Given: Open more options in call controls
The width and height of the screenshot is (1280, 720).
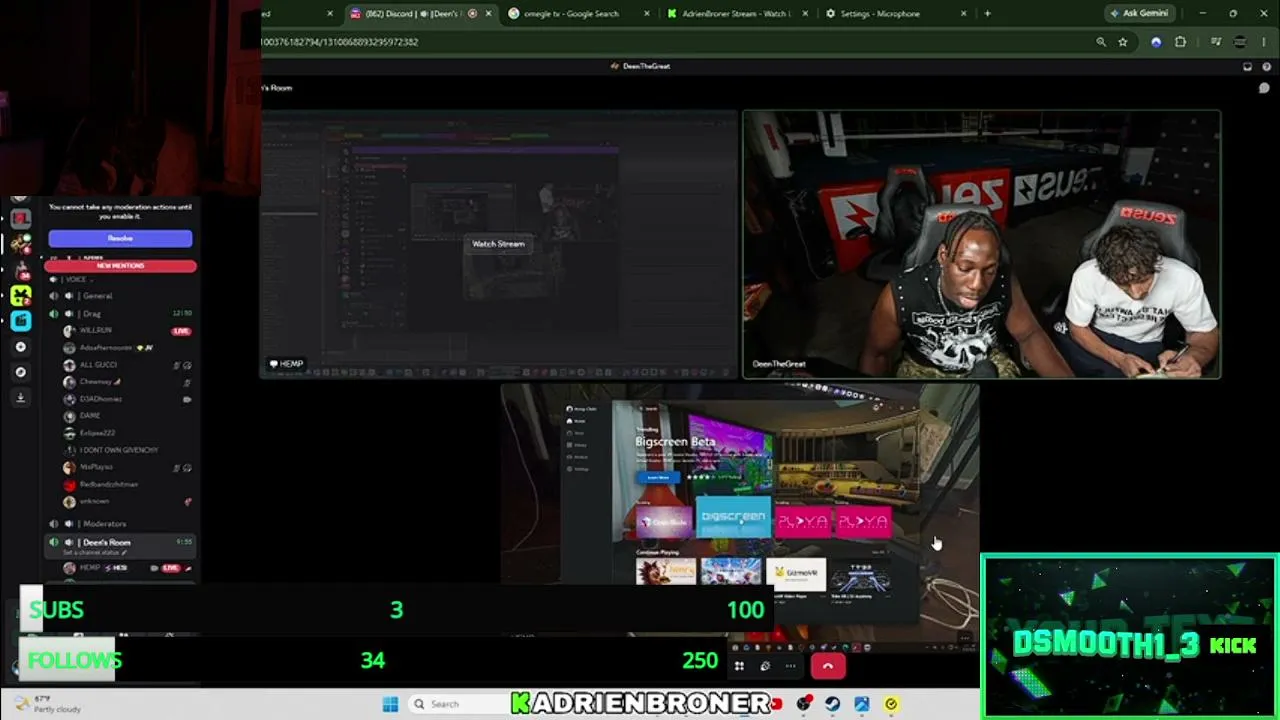Looking at the screenshot, I should coord(791,666).
